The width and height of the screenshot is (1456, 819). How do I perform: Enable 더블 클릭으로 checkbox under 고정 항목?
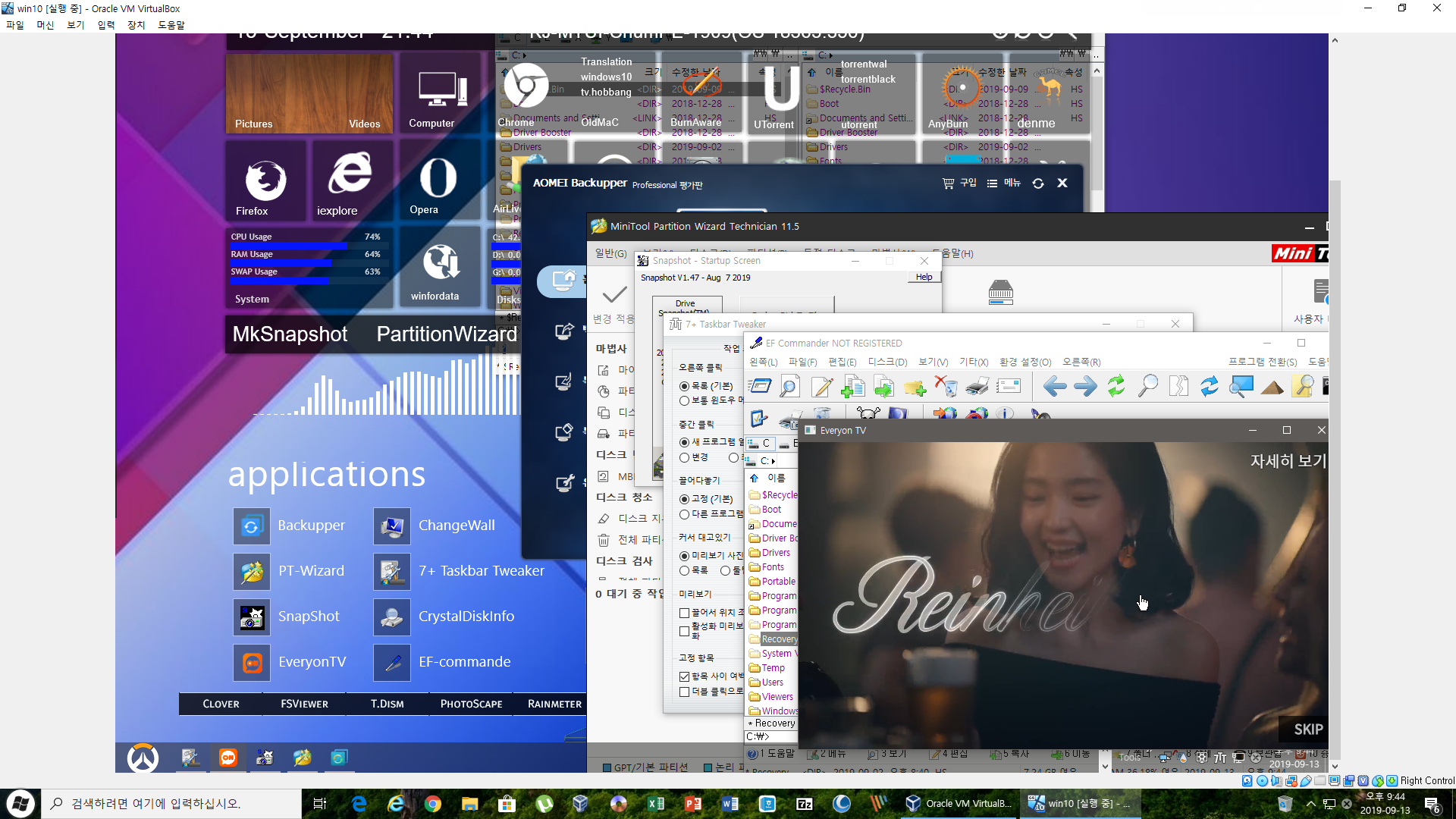point(685,692)
